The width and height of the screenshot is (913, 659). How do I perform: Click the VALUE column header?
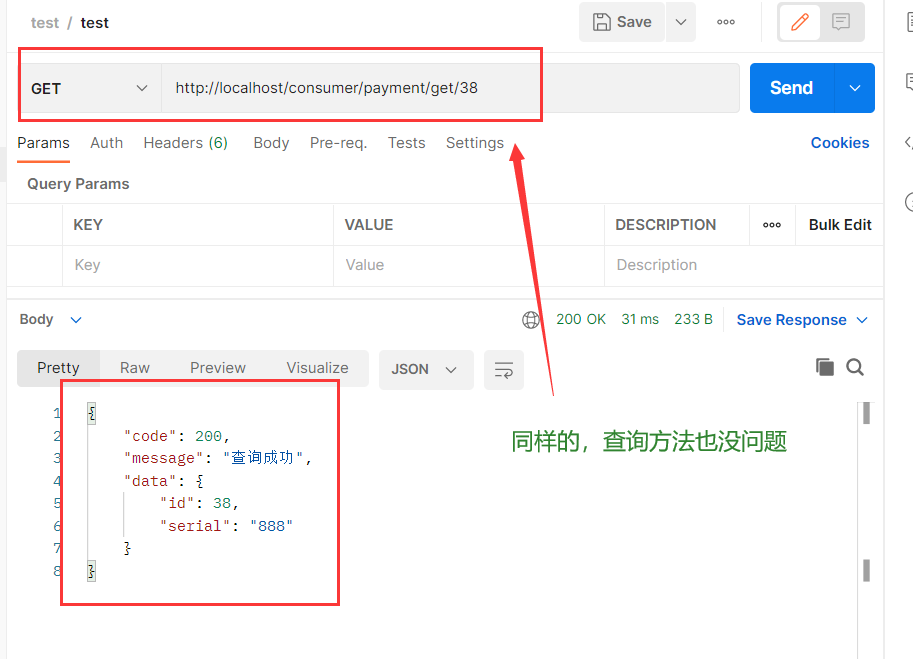point(369,225)
